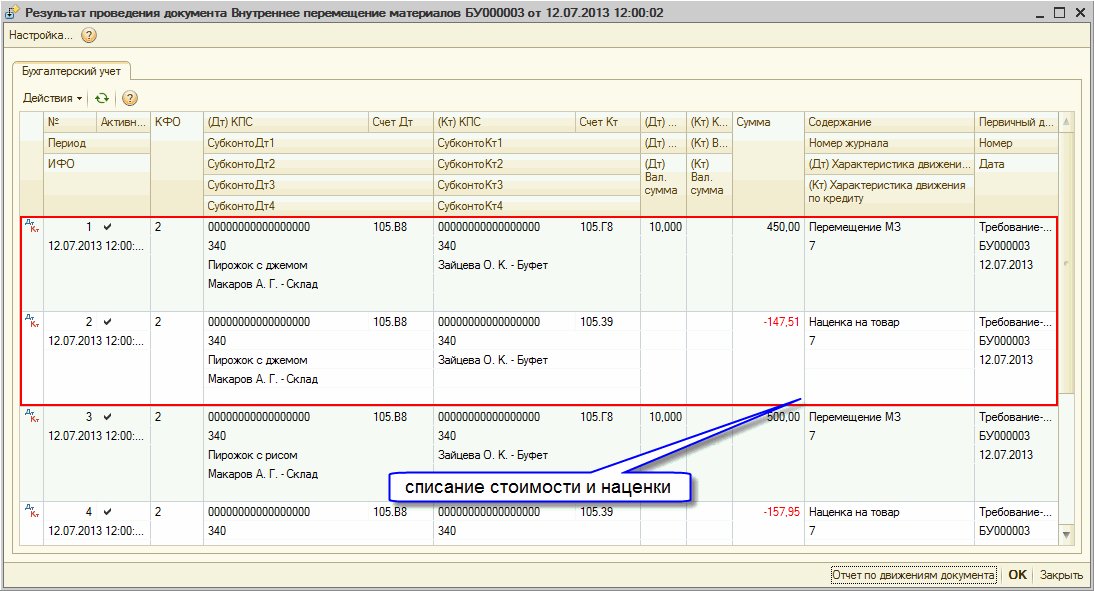Toggle active checkmark of entry 2
This screenshot has height=591, width=1094.
point(107,322)
